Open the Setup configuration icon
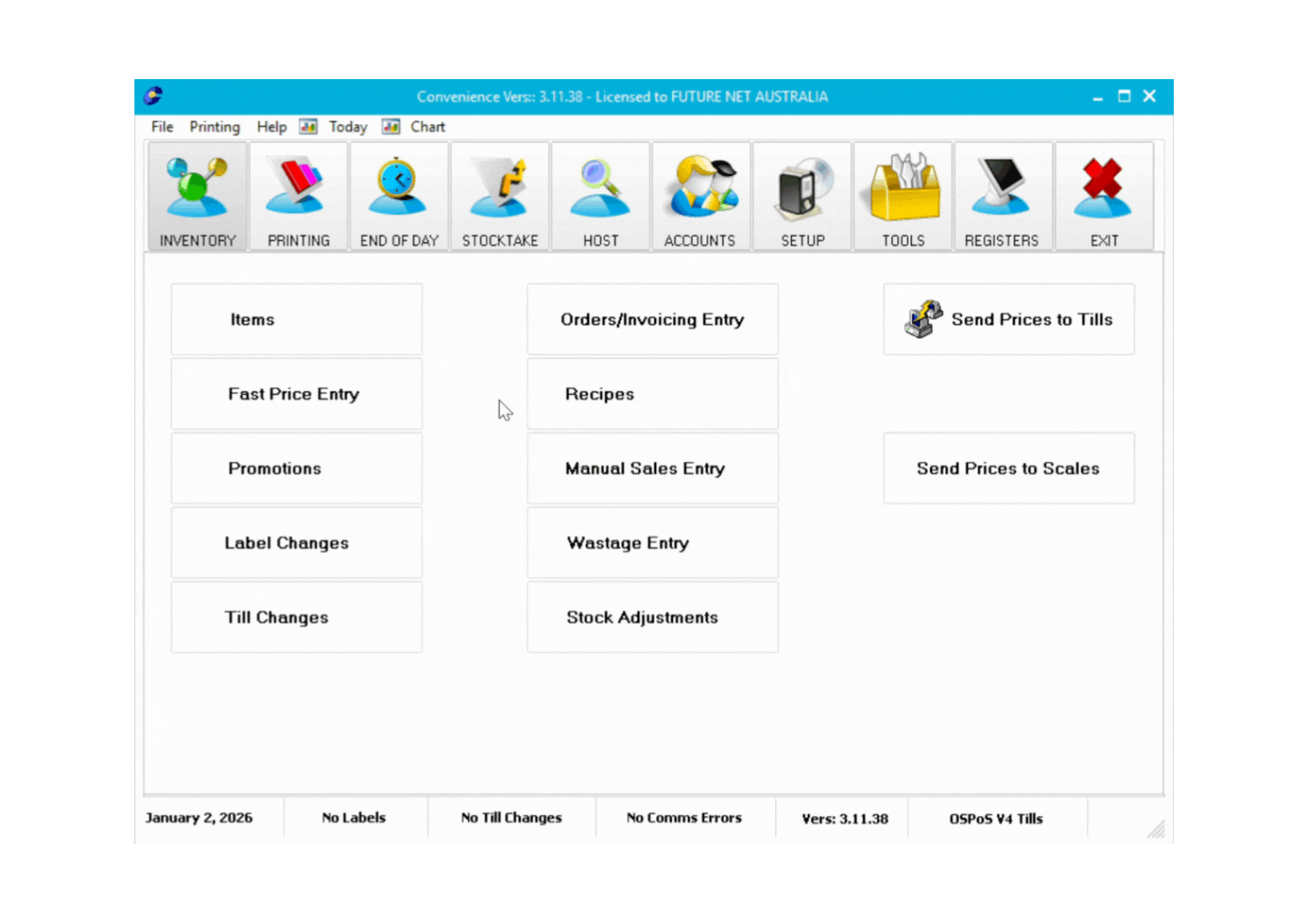The height and width of the screenshot is (924, 1309). pyautogui.click(x=802, y=196)
